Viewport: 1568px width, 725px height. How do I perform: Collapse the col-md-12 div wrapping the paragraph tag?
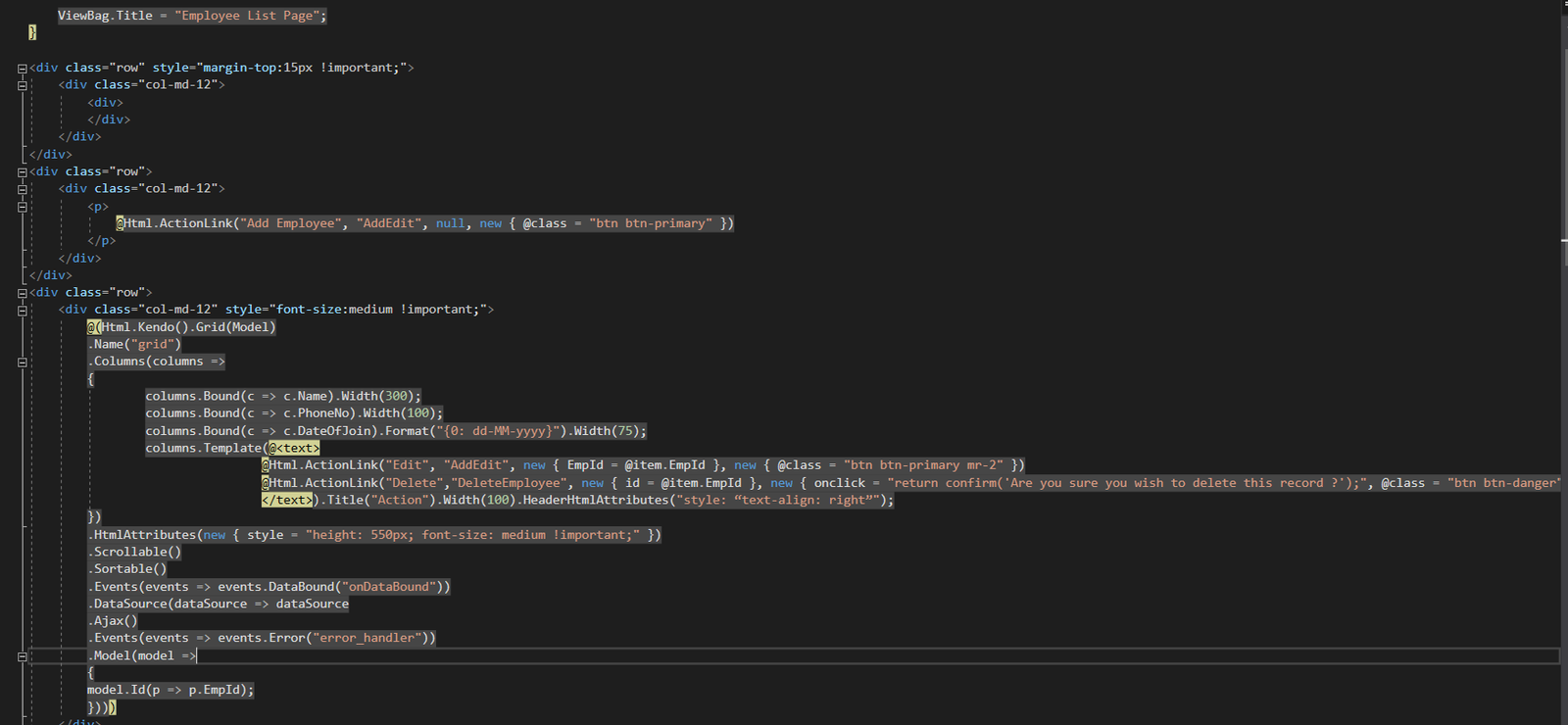coord(22,189)
